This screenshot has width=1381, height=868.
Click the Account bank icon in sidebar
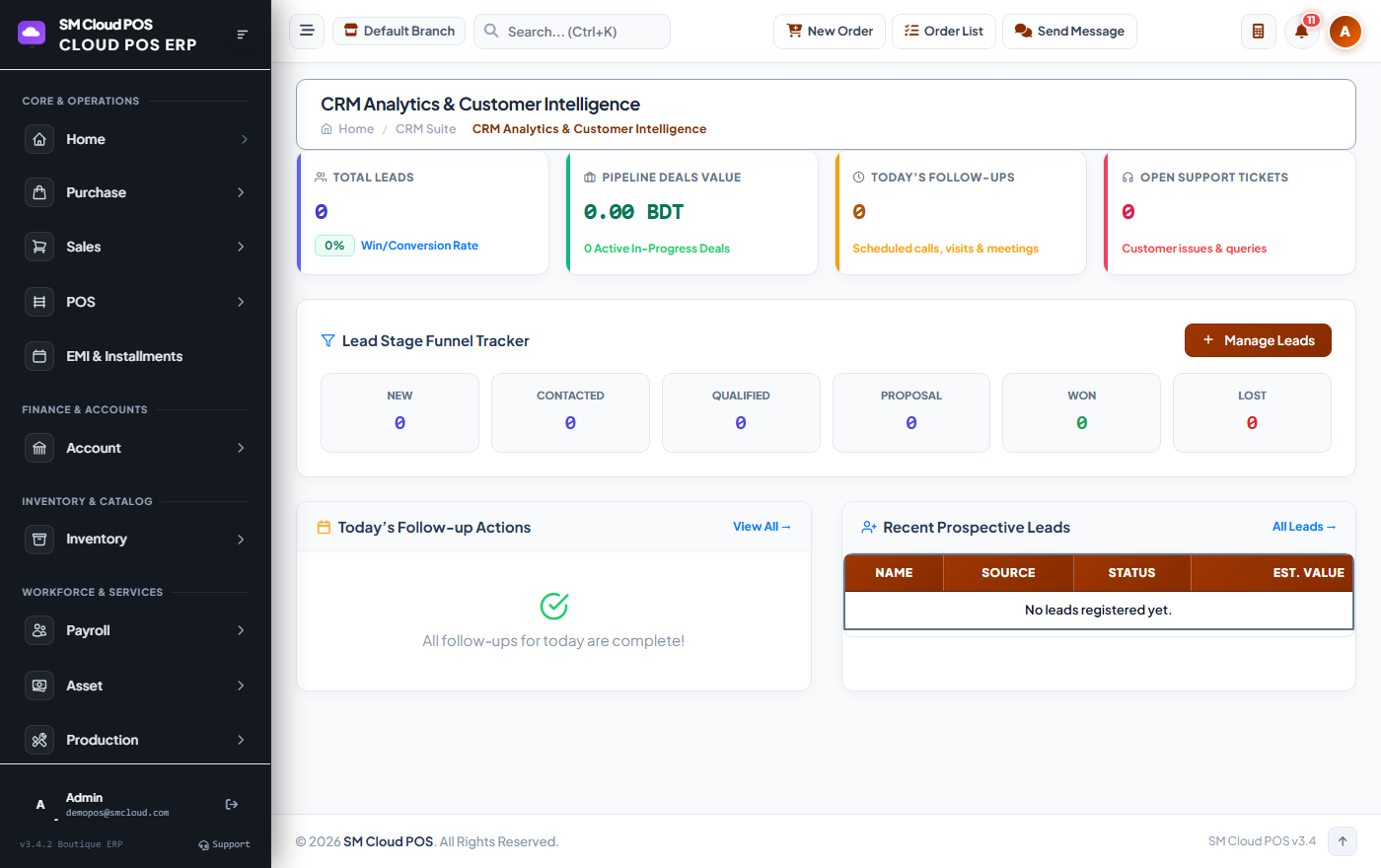[39, 448]
